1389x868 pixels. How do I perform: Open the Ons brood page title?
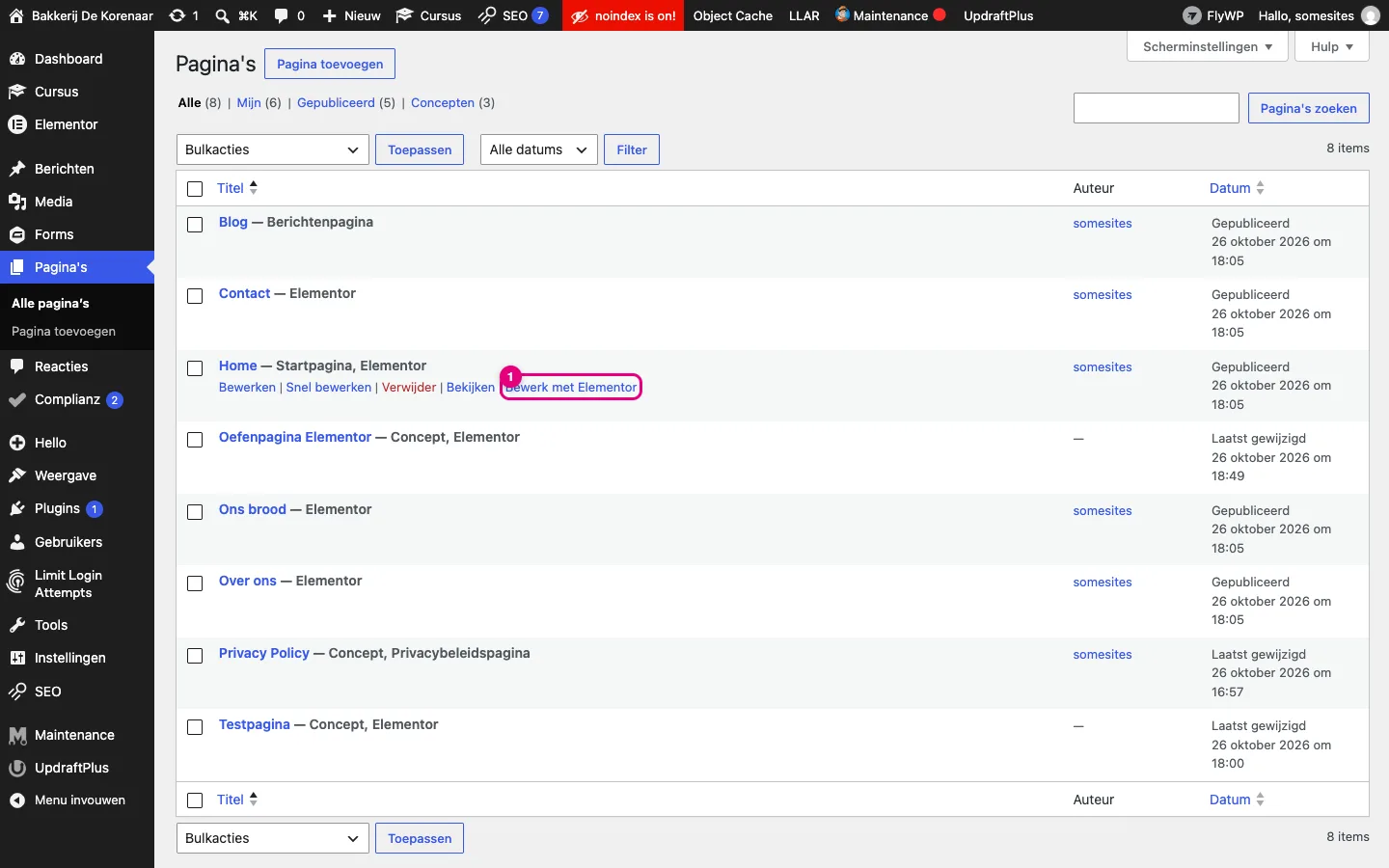click(x=253, y=509)
